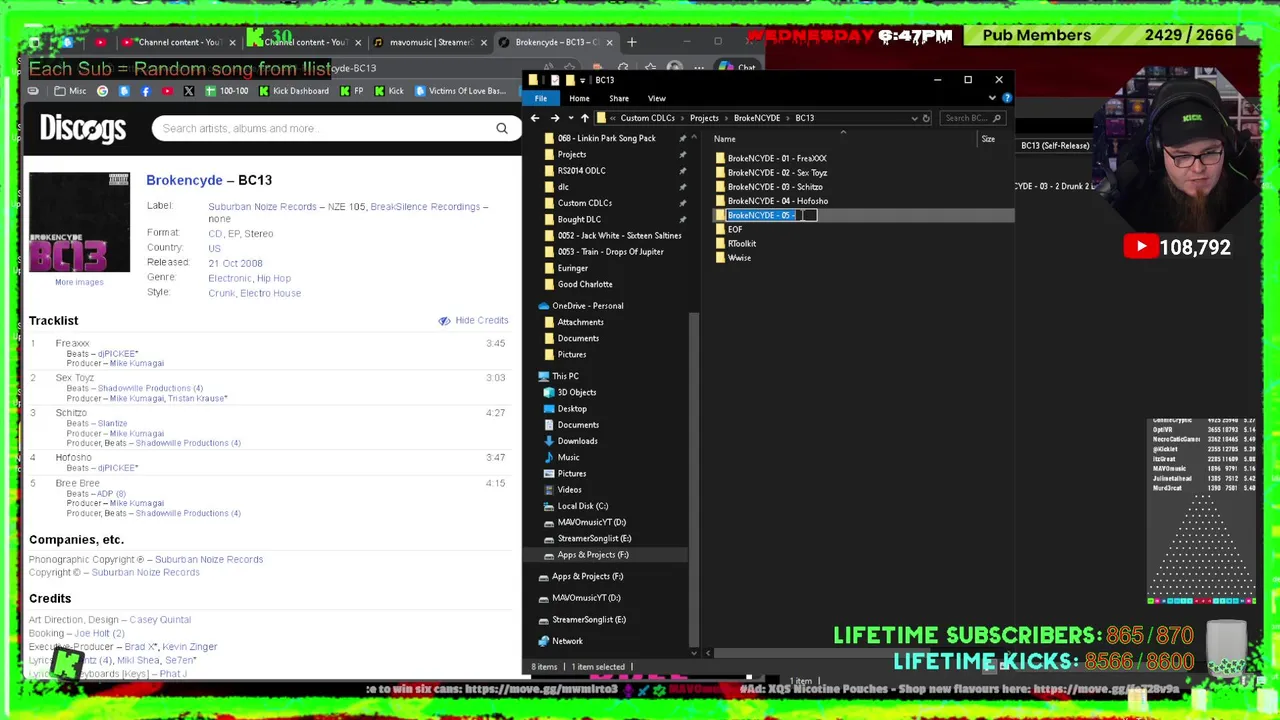Open the Home ribbon tab
1280x720 pixels.
[x=579, y=98]
